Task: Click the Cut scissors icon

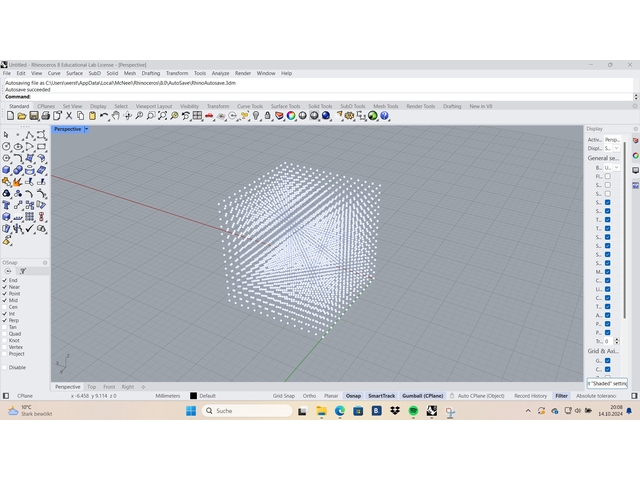Action: coord(69,116)
